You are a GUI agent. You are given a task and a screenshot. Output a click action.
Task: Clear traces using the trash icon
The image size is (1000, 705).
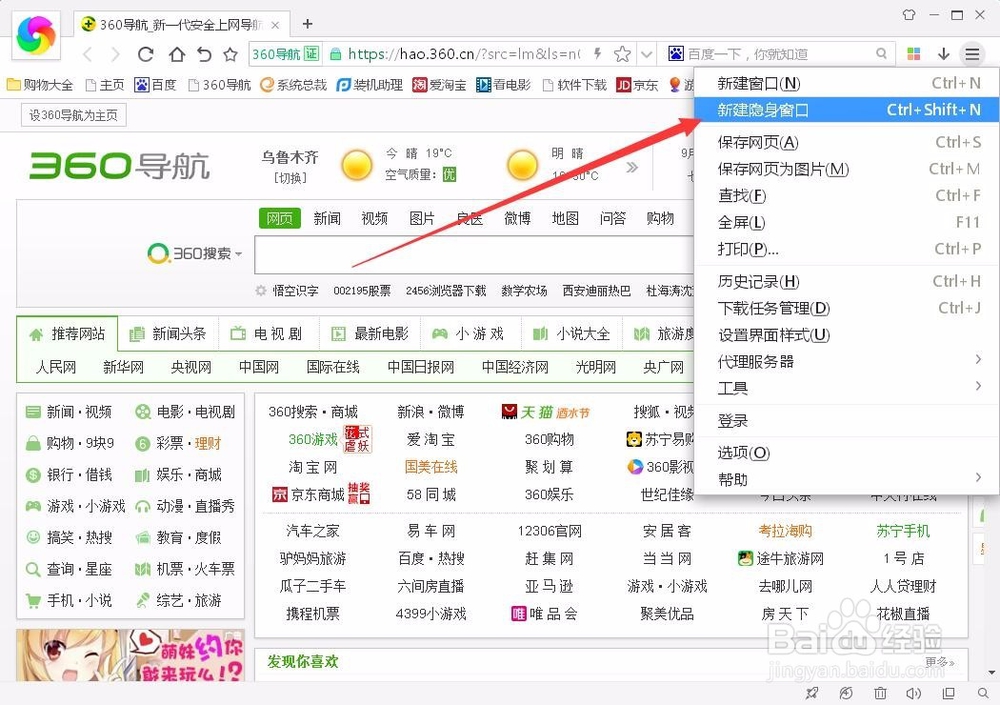880,693
